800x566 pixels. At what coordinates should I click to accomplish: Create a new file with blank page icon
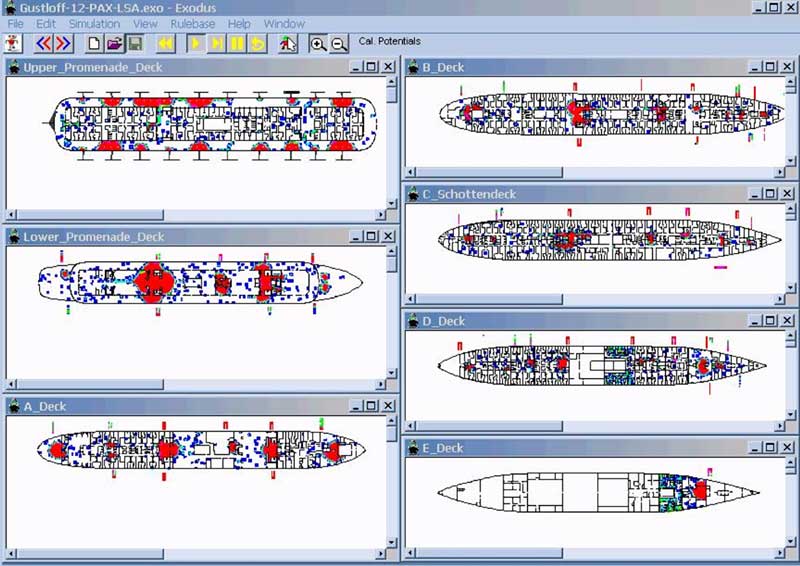pos(94,43)
